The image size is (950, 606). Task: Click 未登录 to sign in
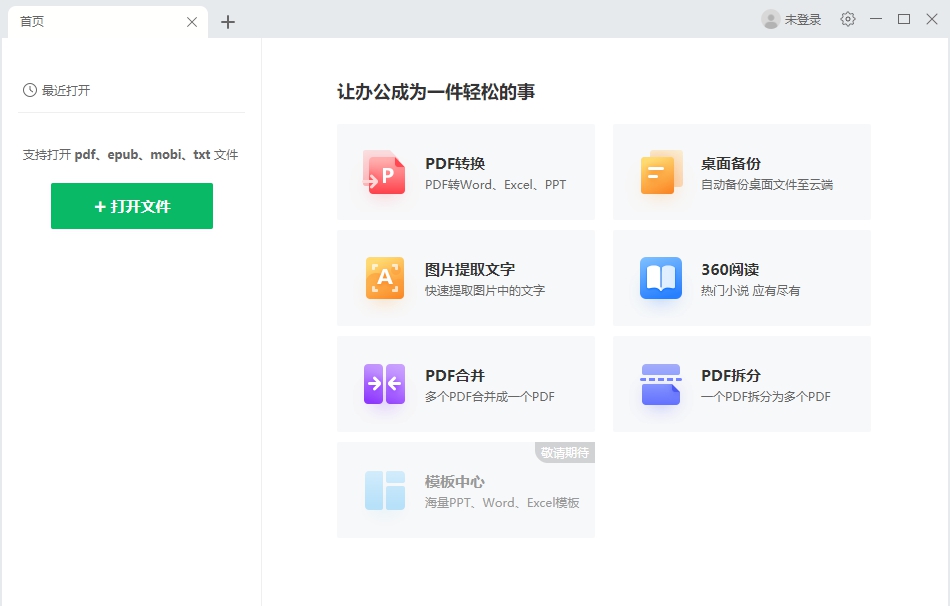[x=801, y=19]
